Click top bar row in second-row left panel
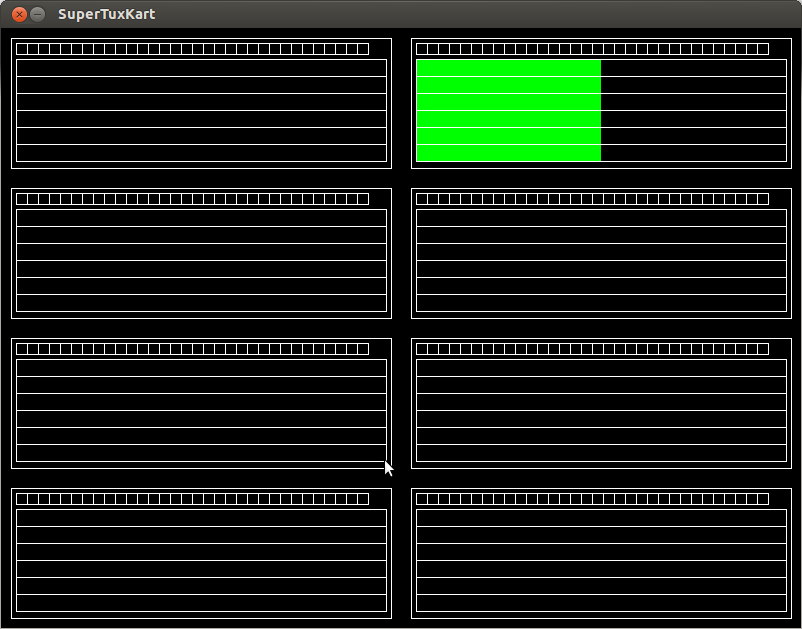Image resolution: width=802 pixels, height=629 pixels. pyautogui.click(x=201, y=218)
